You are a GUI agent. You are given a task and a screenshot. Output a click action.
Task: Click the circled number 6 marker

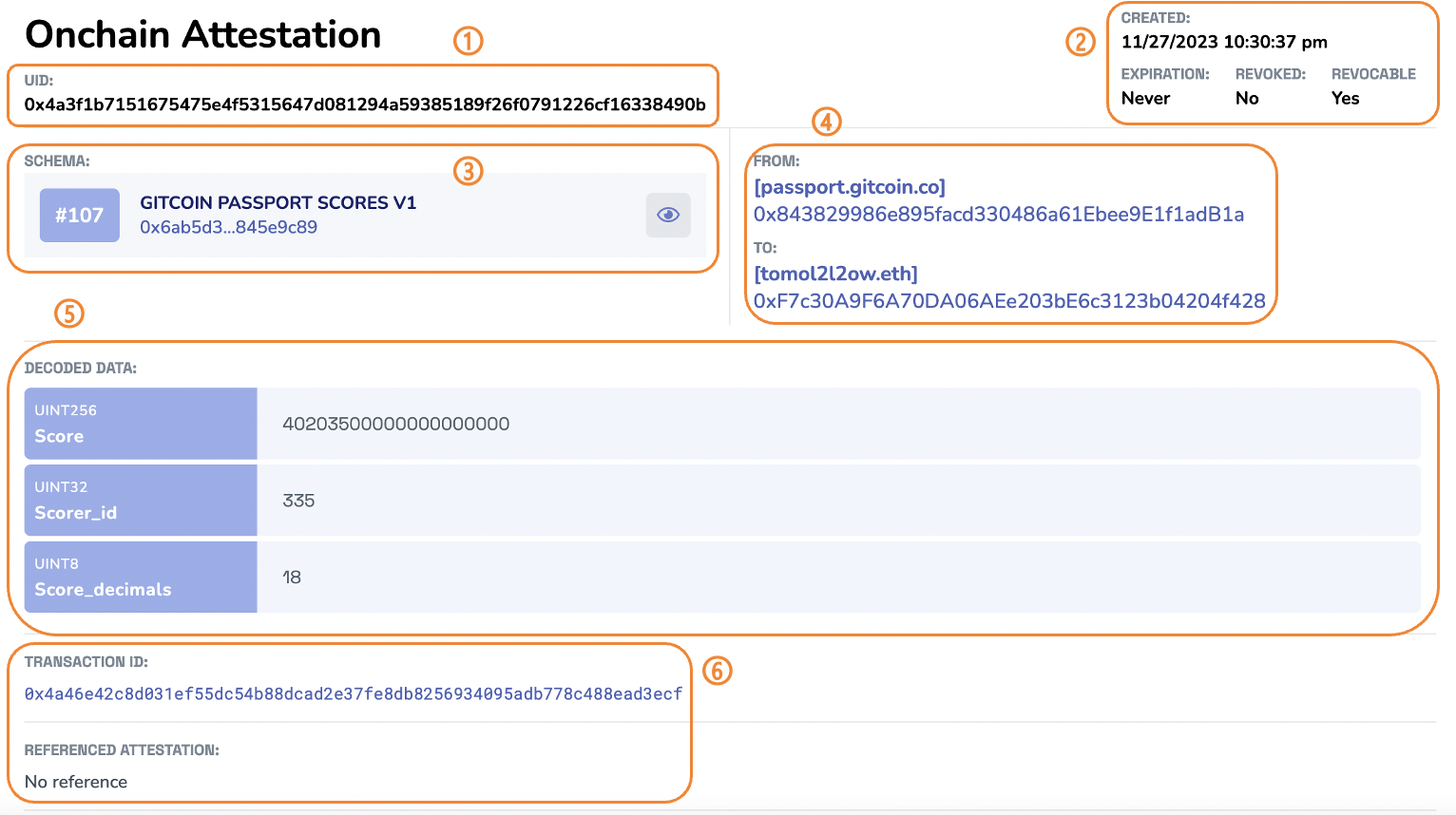point(717,671)
